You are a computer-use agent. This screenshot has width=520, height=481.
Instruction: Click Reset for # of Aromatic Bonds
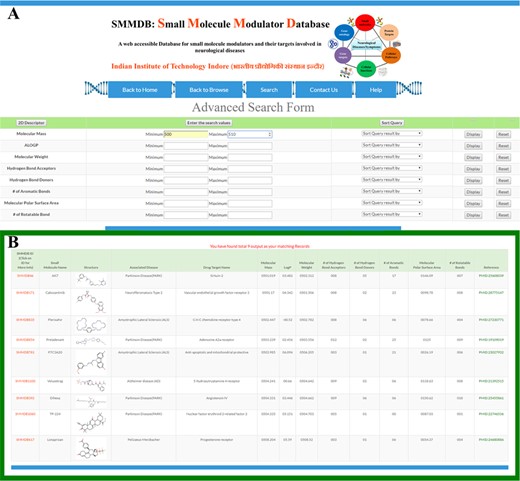point(503,192)
